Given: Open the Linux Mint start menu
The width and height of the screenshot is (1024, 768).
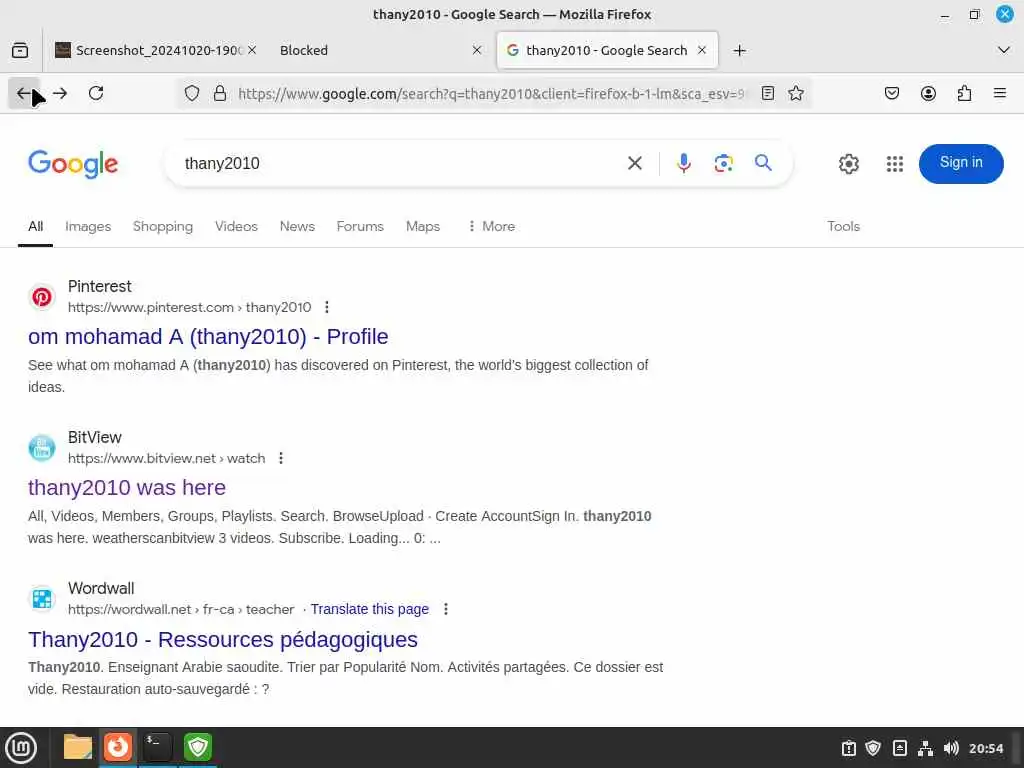Looking at the screenshot, I should [x=22, y=748].
